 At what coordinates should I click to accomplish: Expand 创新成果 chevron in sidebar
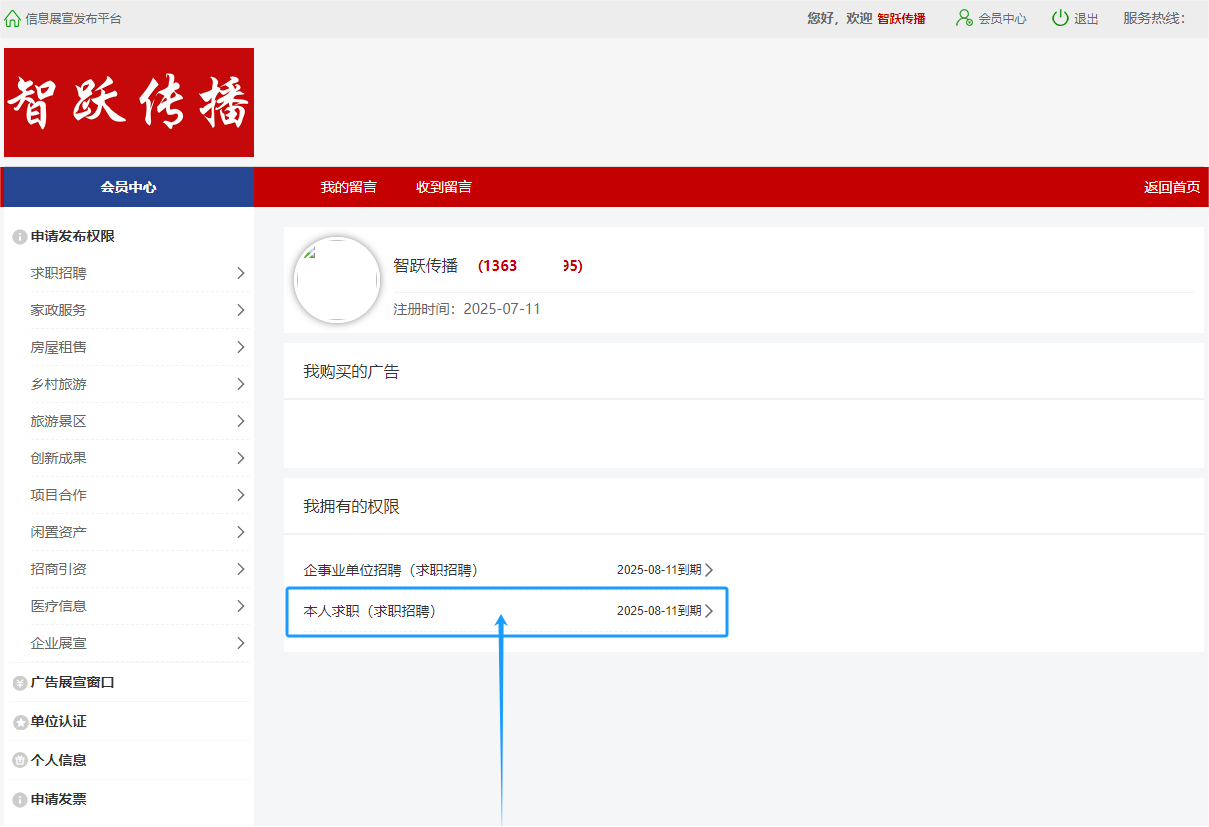point(240,458)
